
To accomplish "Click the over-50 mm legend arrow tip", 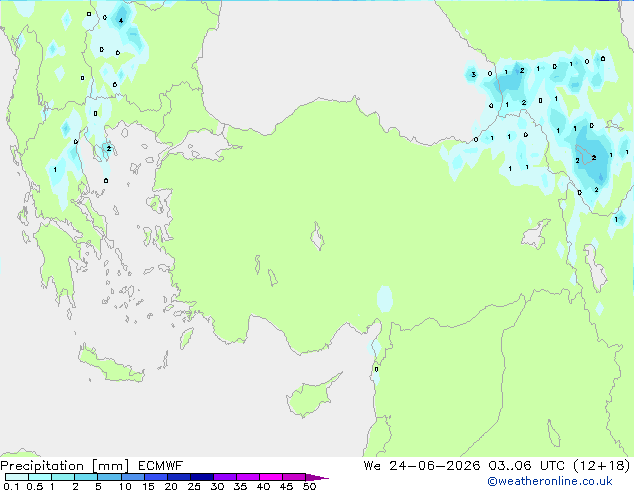I will (x=317, y=477).
